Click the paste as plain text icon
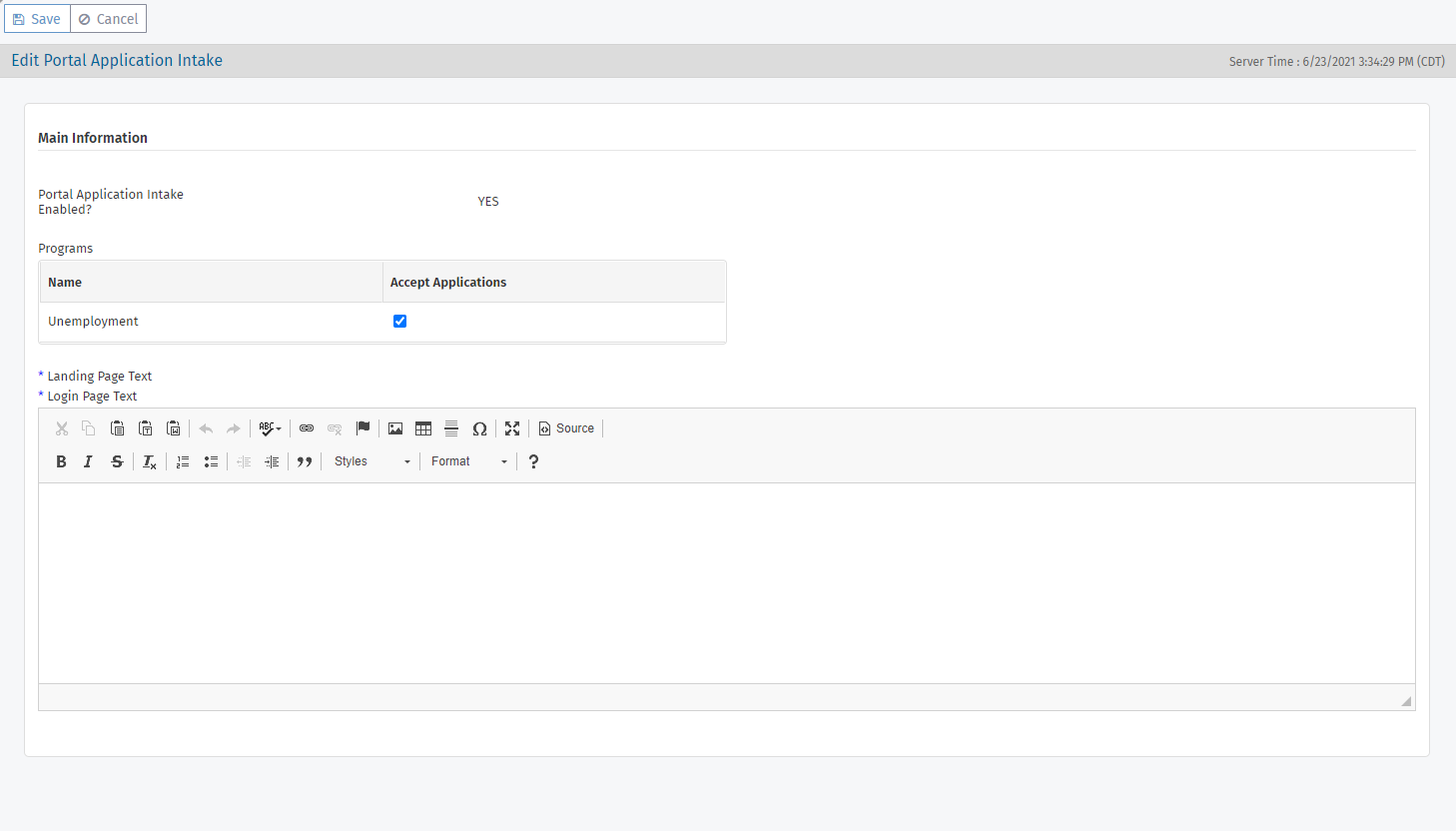 145,428
